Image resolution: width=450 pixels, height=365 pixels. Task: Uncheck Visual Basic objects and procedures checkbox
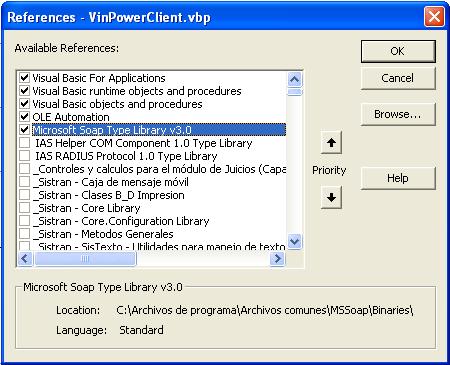(24, 104)
